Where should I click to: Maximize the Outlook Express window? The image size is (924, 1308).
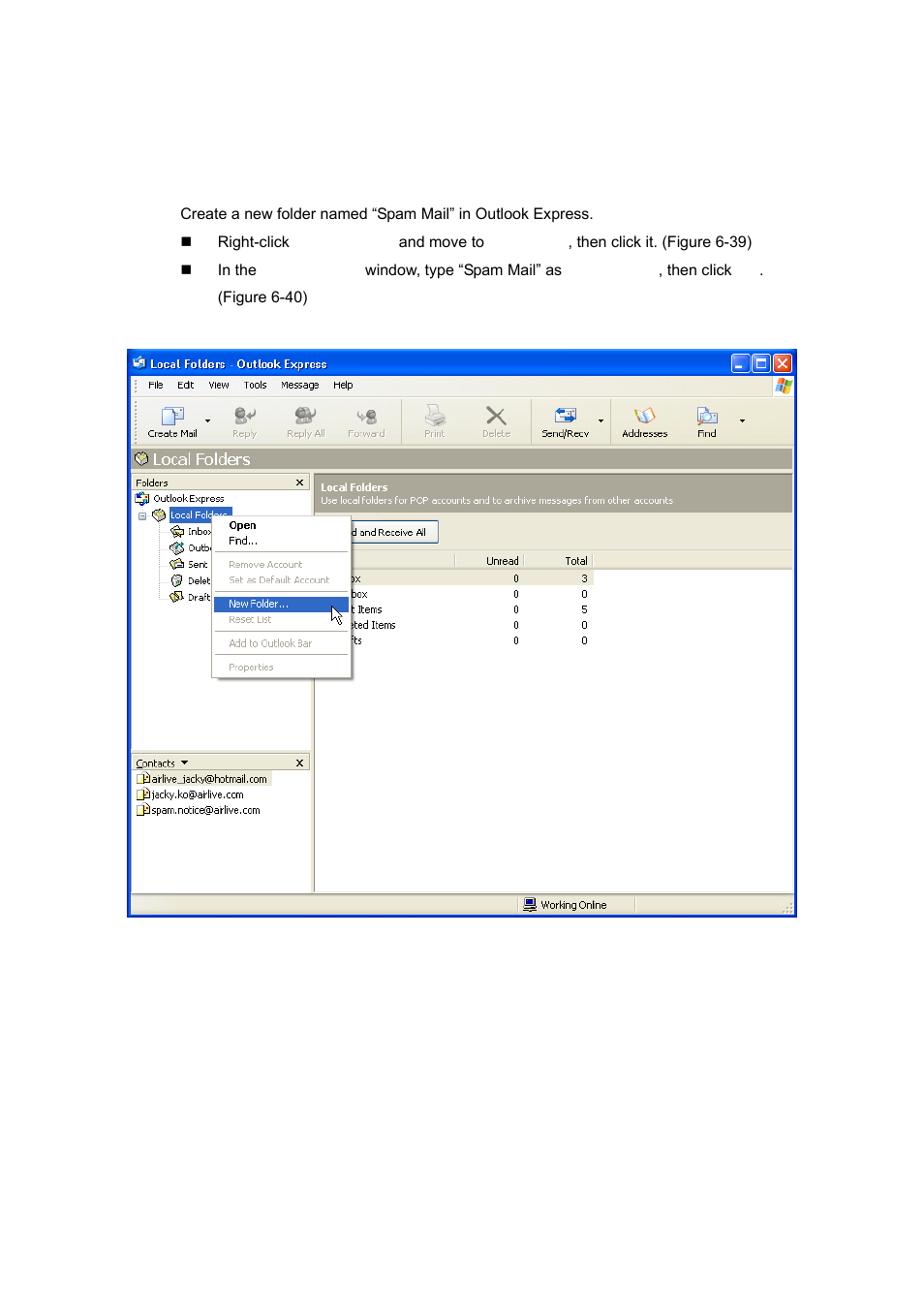pos(761,363)
